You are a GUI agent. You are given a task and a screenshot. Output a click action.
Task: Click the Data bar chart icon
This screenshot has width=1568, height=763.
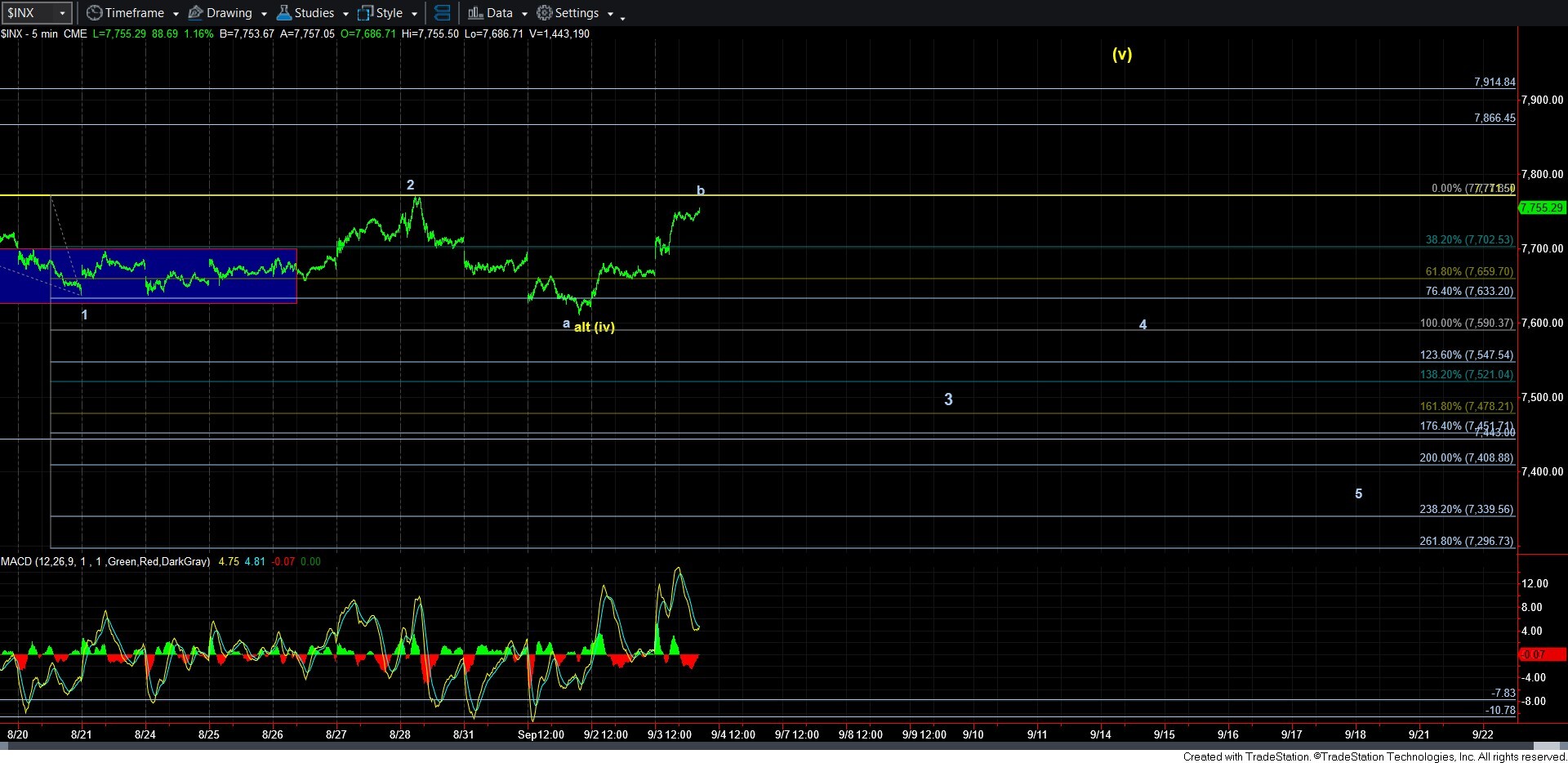click(475, 13)
